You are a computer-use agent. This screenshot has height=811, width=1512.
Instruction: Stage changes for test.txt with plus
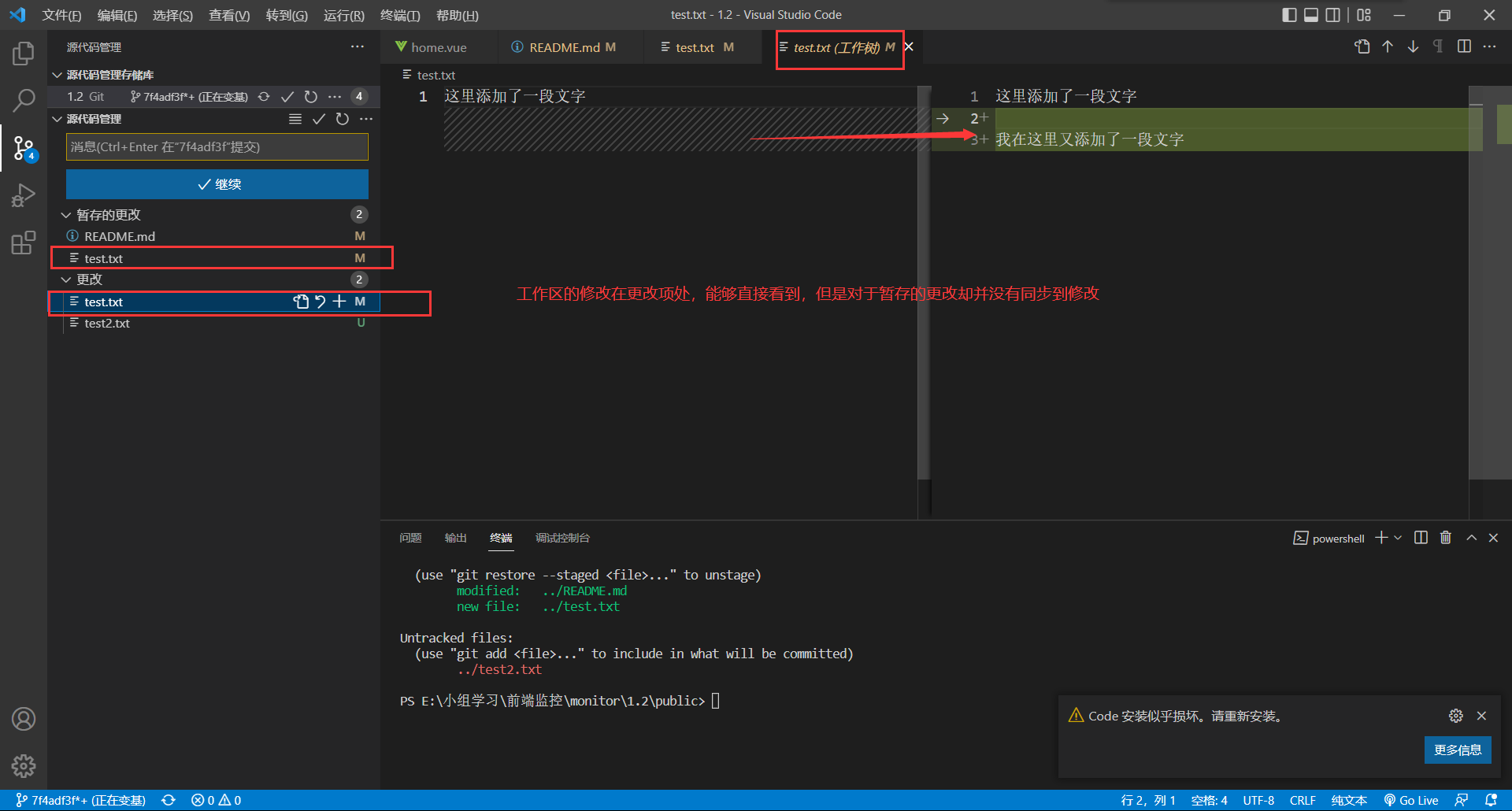pyautogui.click(x=339, y=302)
